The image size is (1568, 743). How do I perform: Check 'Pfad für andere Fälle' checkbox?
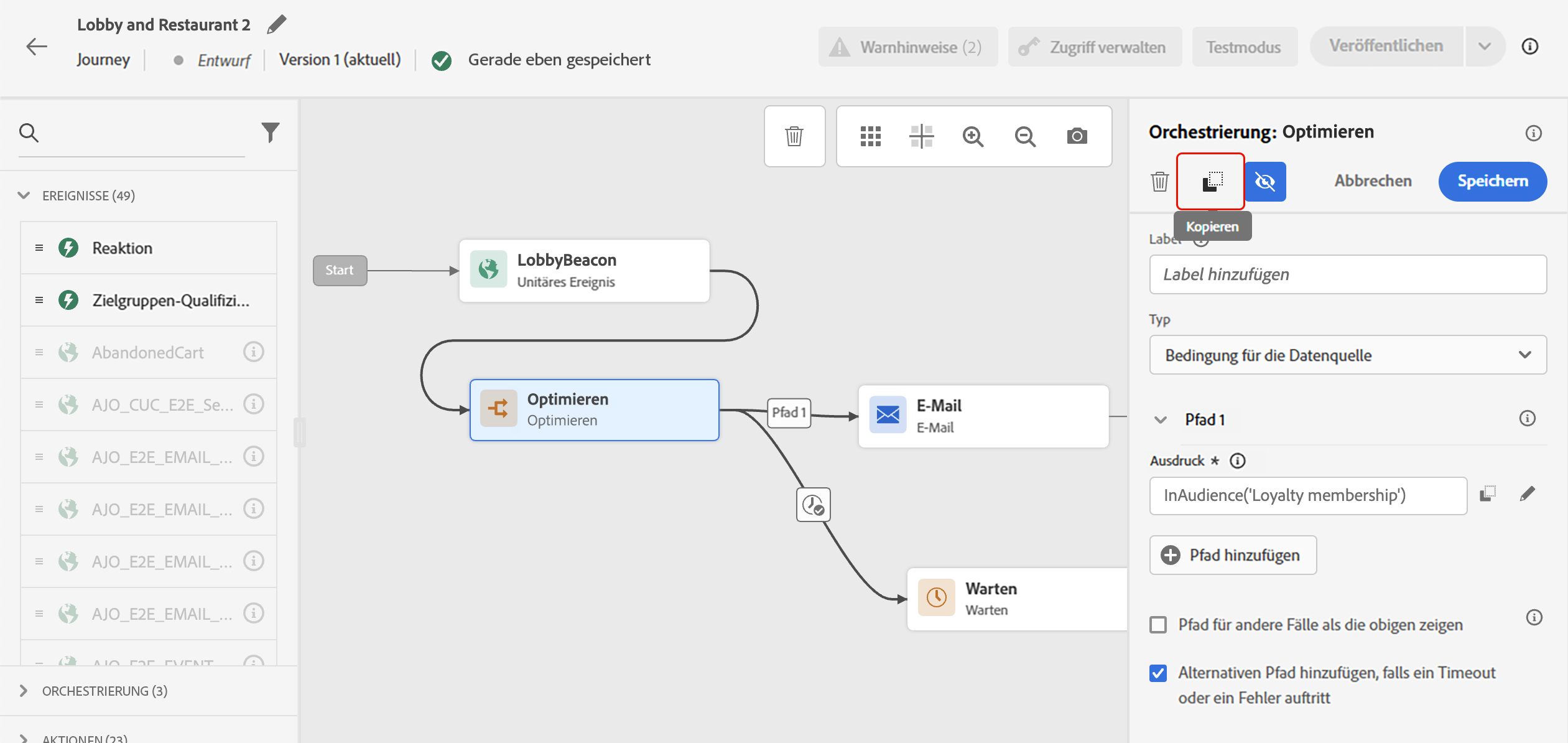coord(1158,625)
